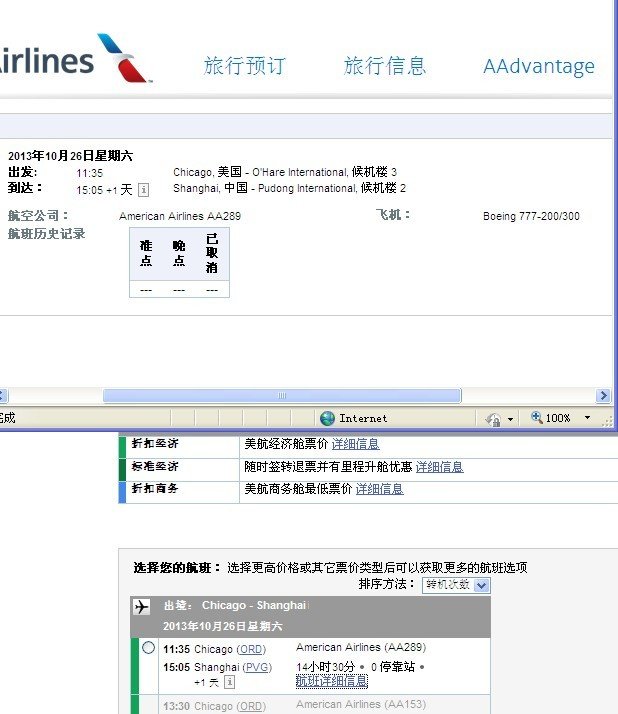Open the AAdvantage menu
The height and width of the screenshot is (714, 618).
pyautogui.click(x=538, y=67)
